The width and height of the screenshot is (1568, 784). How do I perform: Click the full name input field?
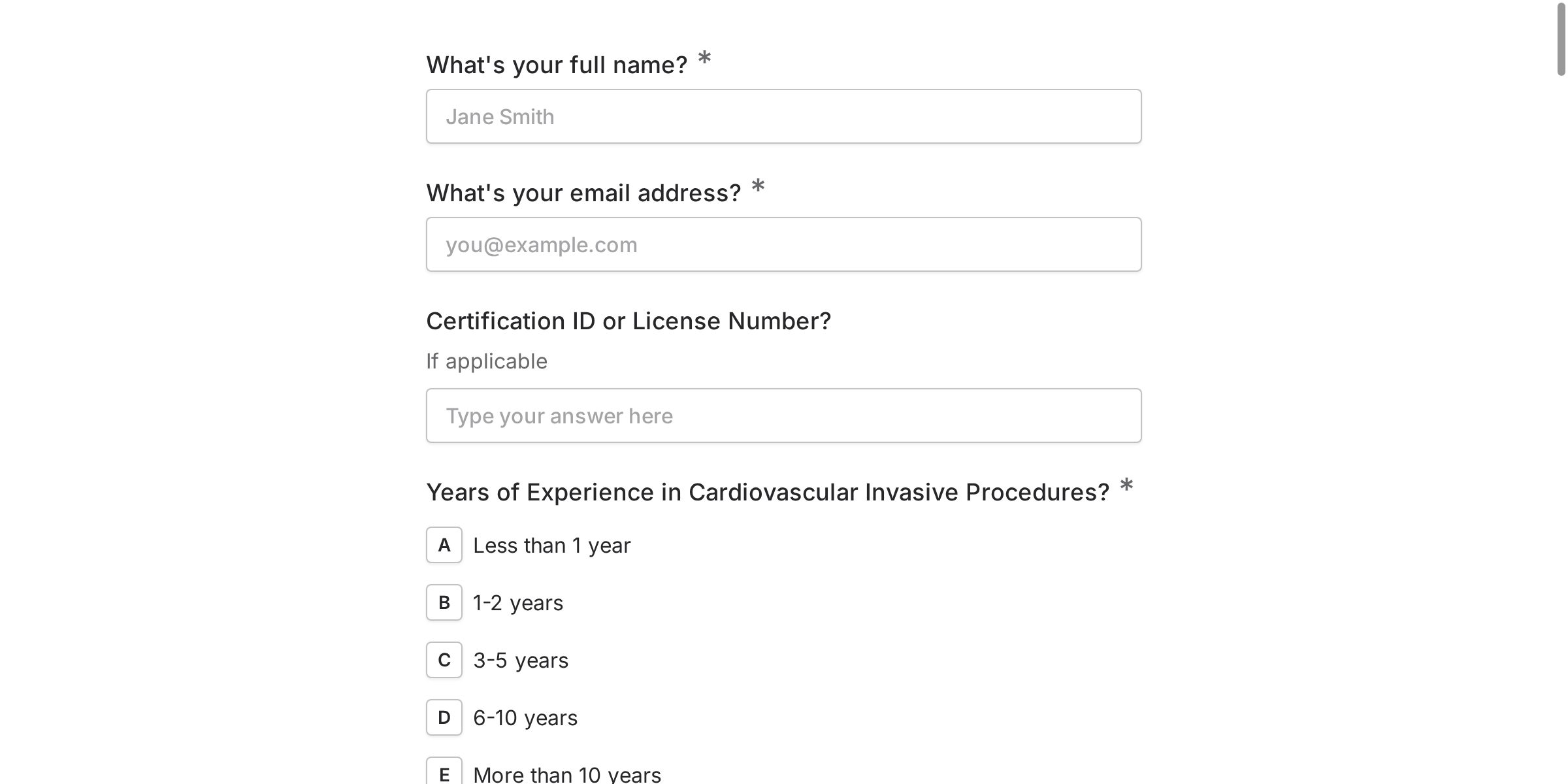[783, 116]
